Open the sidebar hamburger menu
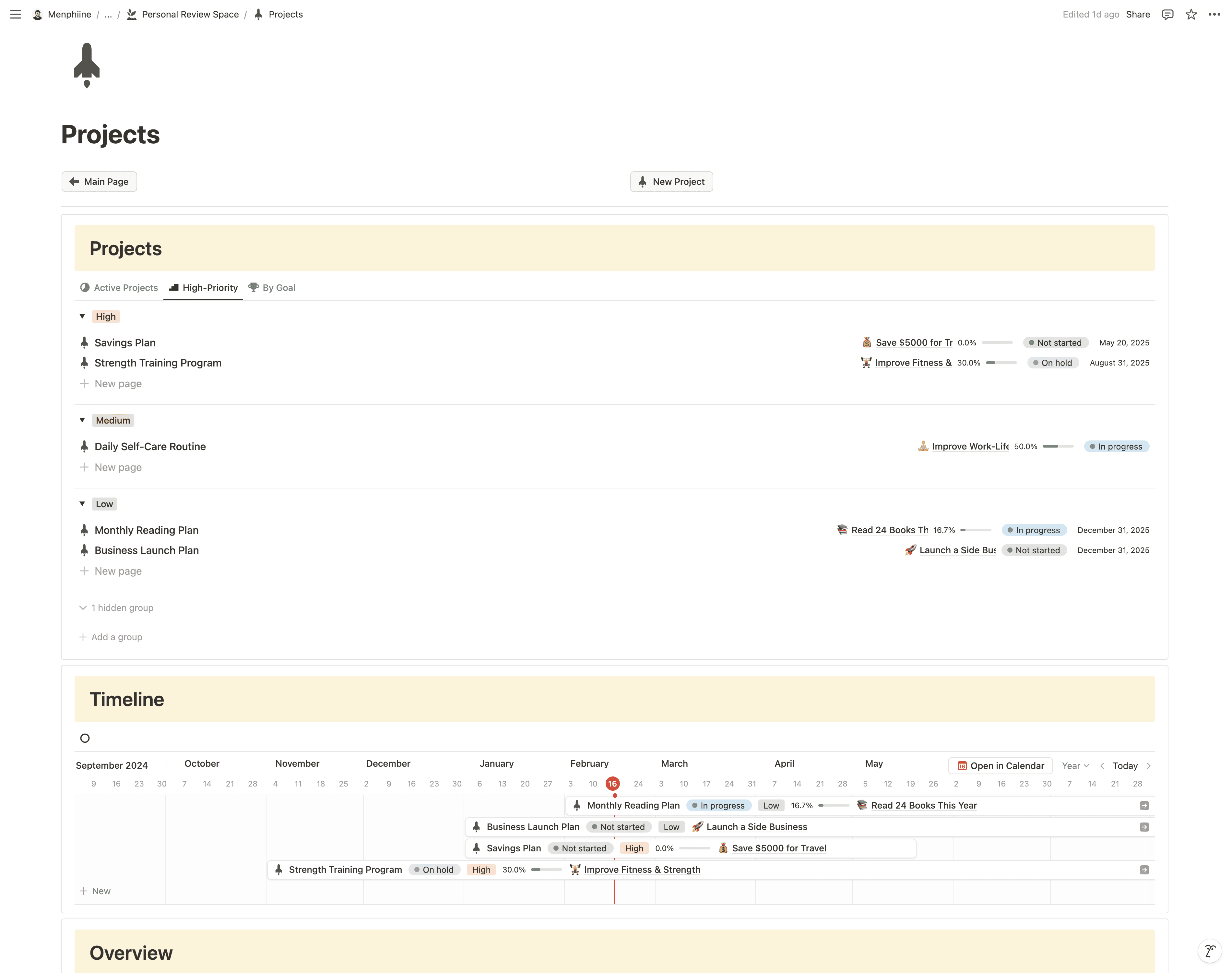1232x973 pixels. (15, 14)
